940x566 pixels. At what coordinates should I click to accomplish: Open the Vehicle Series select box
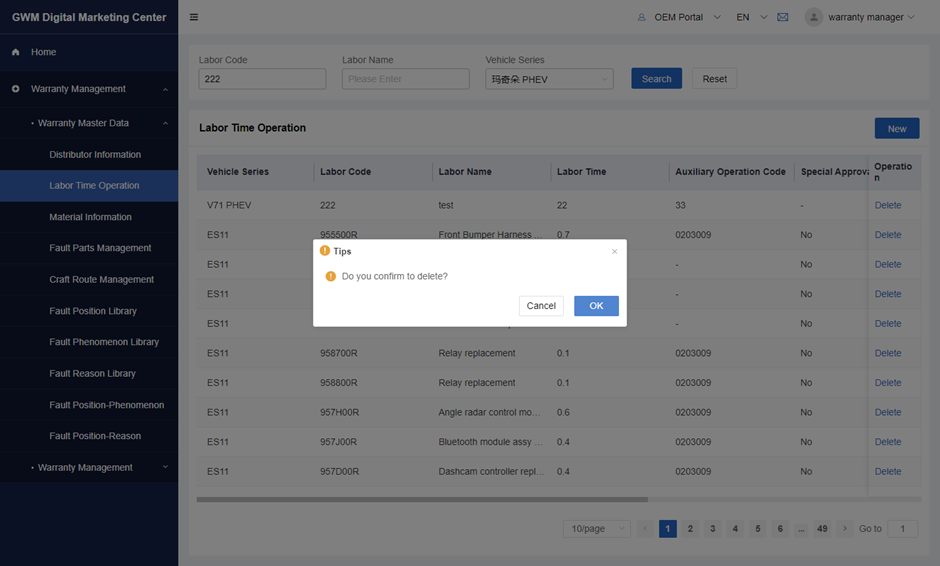click(x=549, y=79)
